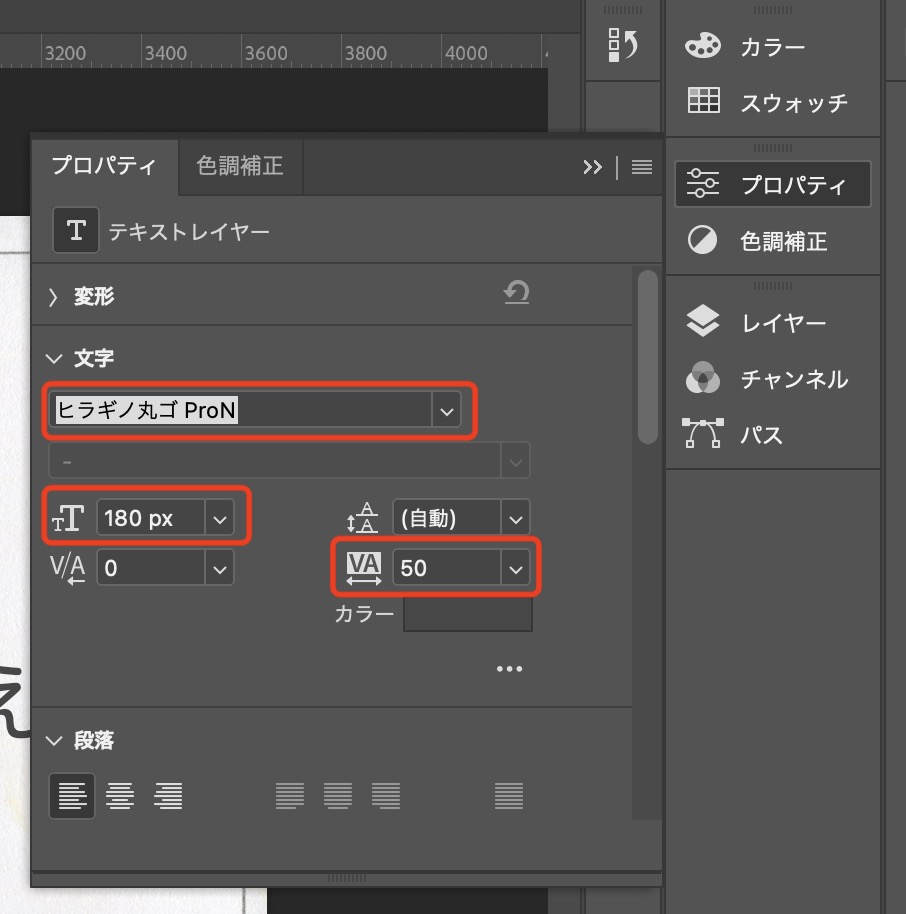Screen dimensions: 906x914
Task: Open the Paths (パス) panel icon
Action: click(703, 434)
